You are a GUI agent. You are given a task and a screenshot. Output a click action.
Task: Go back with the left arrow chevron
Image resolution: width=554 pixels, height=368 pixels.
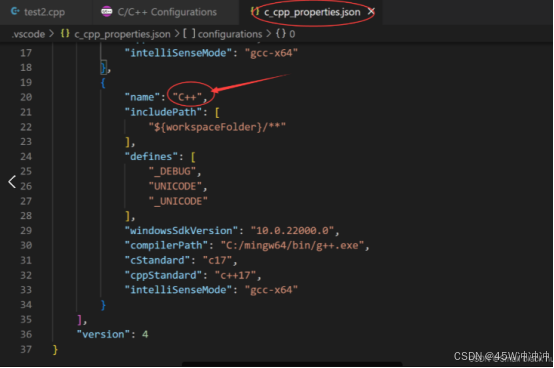[12, 182]
